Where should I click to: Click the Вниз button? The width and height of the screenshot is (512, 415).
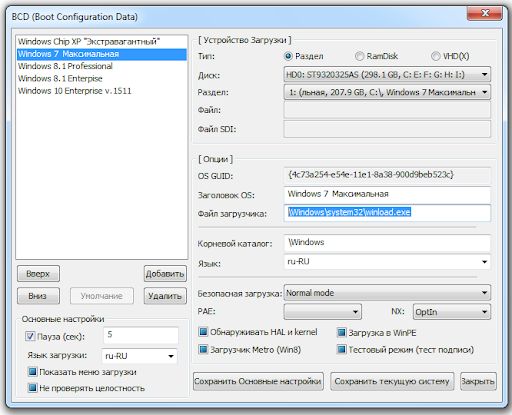pyautogui.click(x=38, y=296)
